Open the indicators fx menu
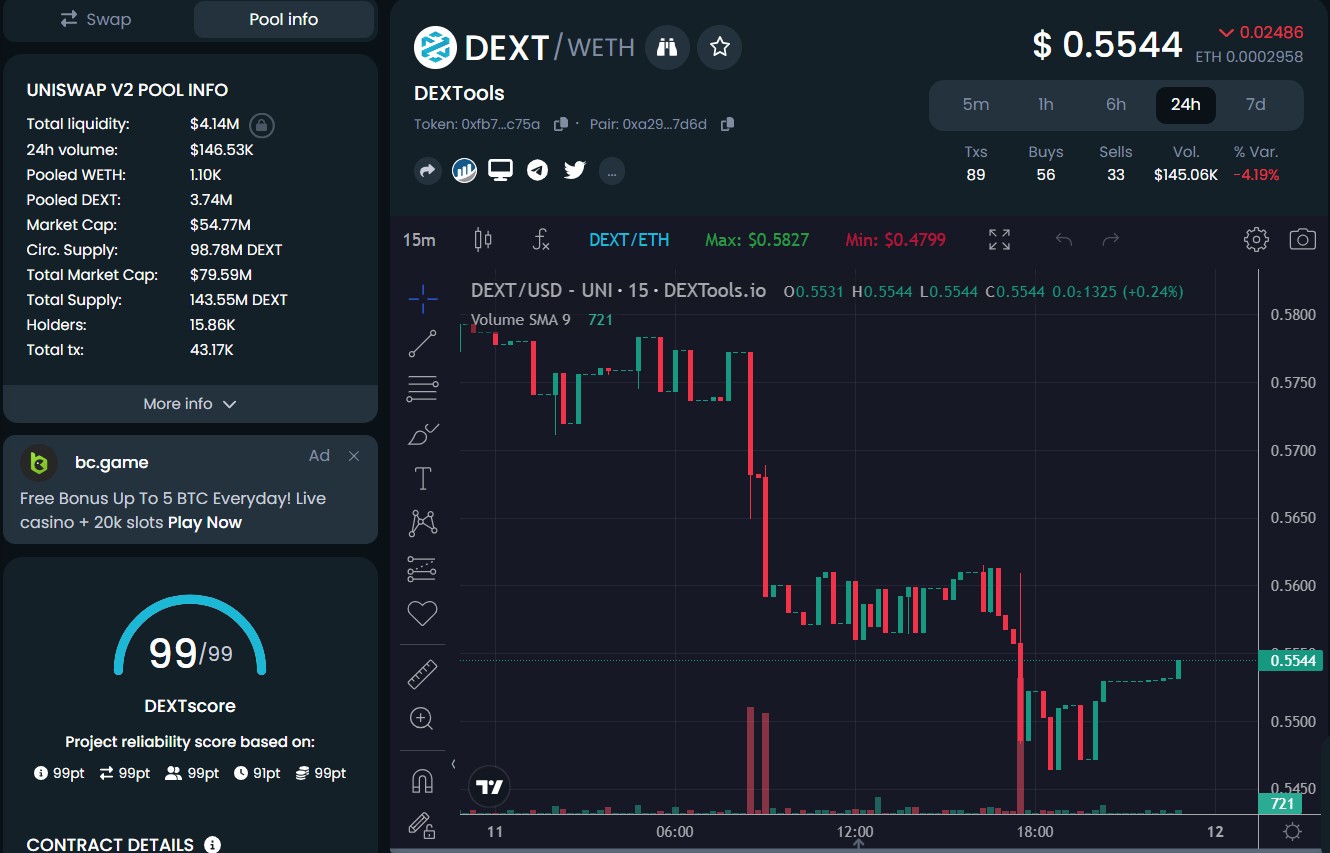This screenshot has height=853, width=1330. (x=541, y=239)
